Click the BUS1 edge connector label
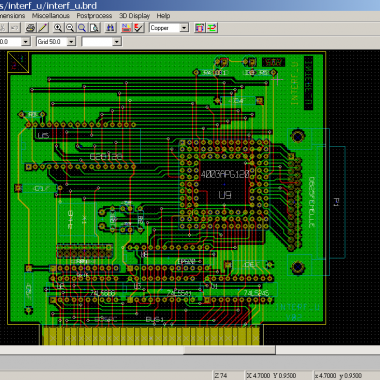Viewport: 380px width, 380px height. [155, 319]
